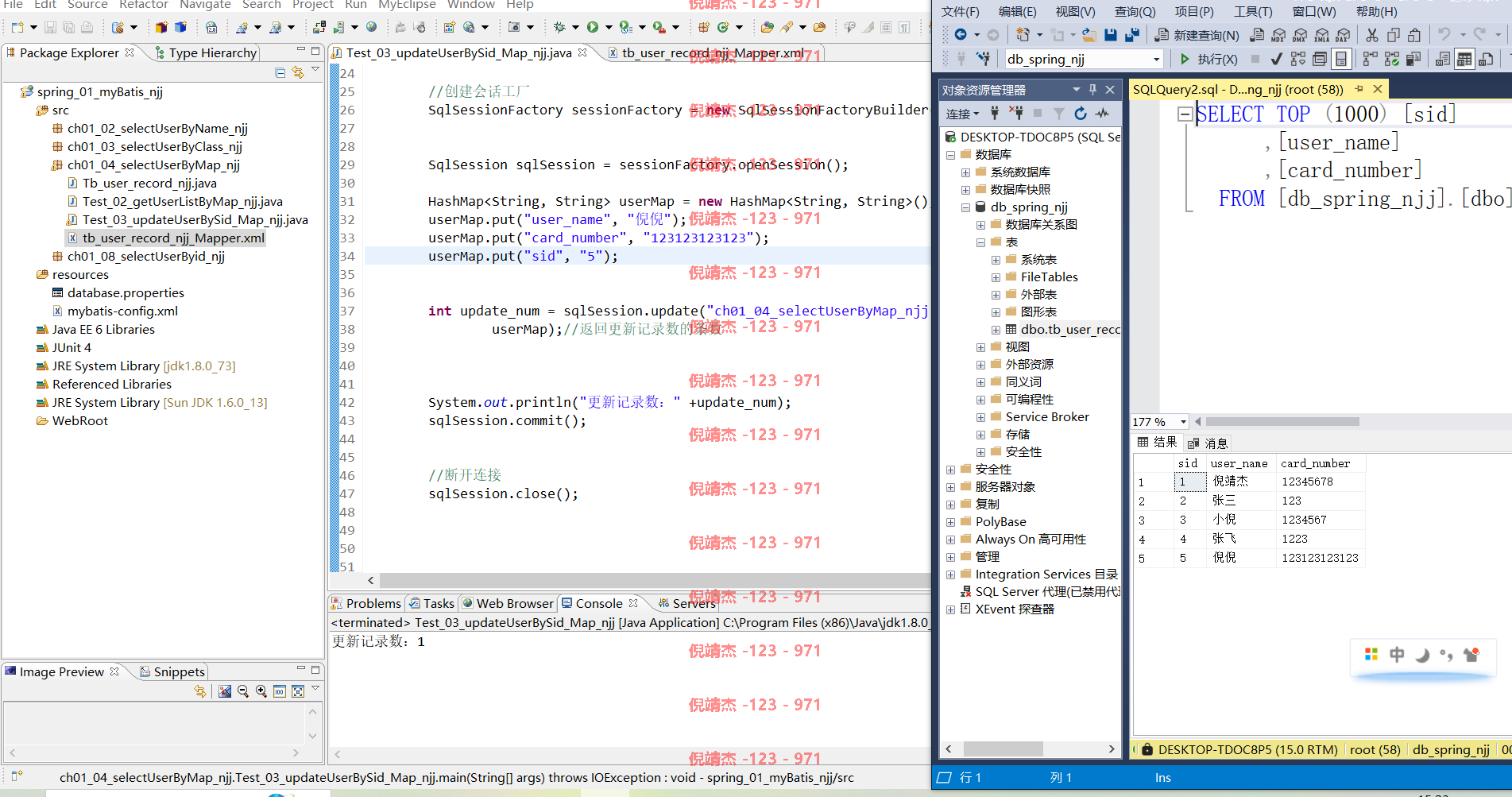The image size is (1512, 797).
Task: Click Eclipse New wizard toolbar icon
Action: point(17,27)
